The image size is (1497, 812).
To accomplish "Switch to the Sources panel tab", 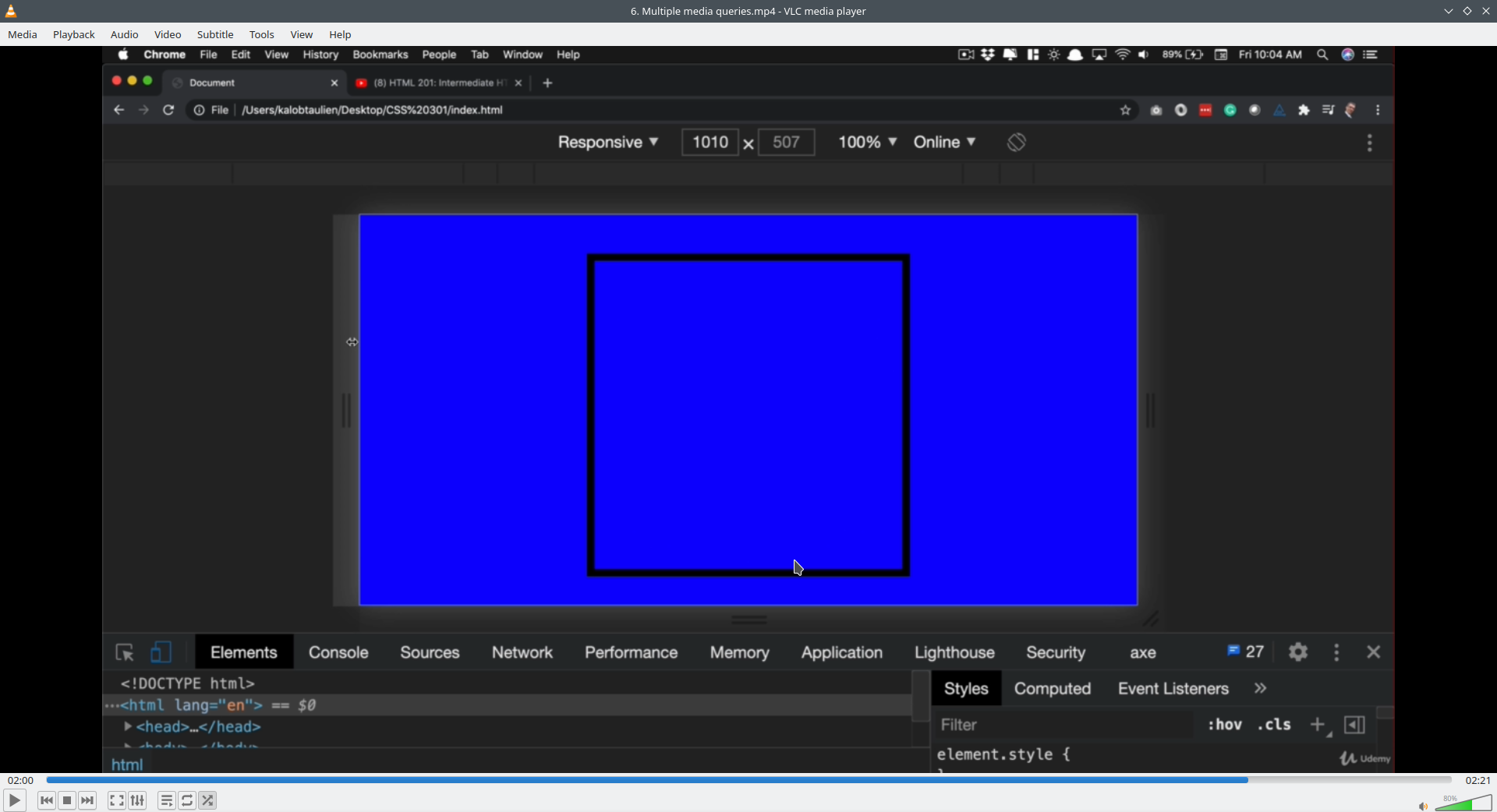I will click(430, 652).
